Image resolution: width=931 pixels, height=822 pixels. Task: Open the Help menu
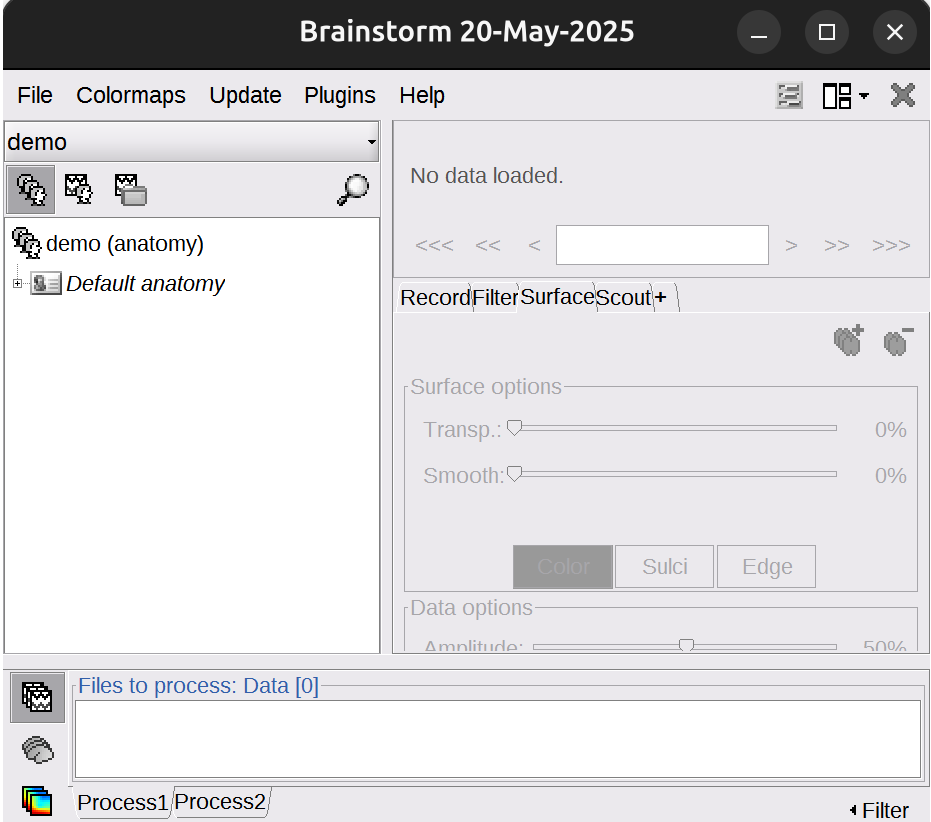pos(422,96)
